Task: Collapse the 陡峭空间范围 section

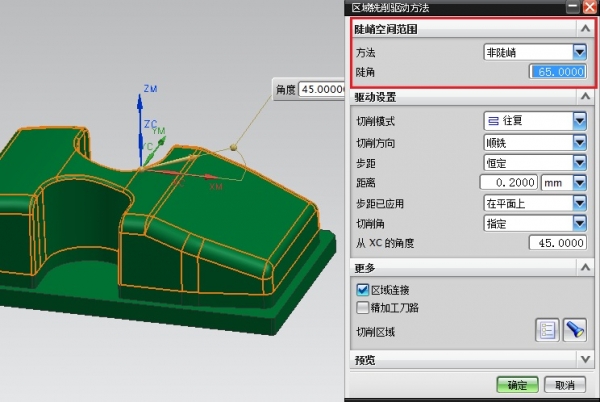Action: point(585,28)
